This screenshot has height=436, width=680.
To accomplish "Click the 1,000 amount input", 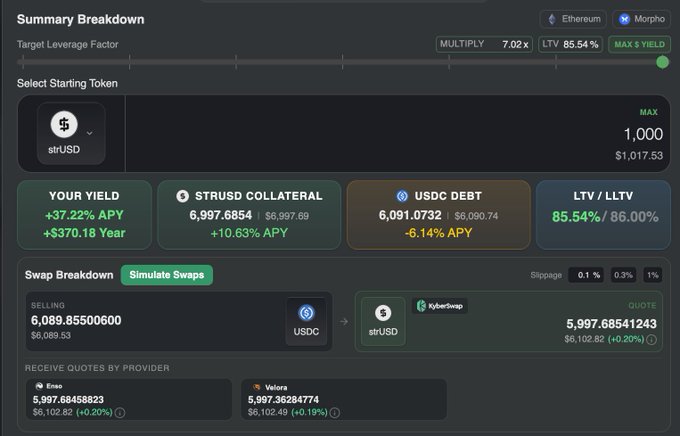I will click(643, 134).
